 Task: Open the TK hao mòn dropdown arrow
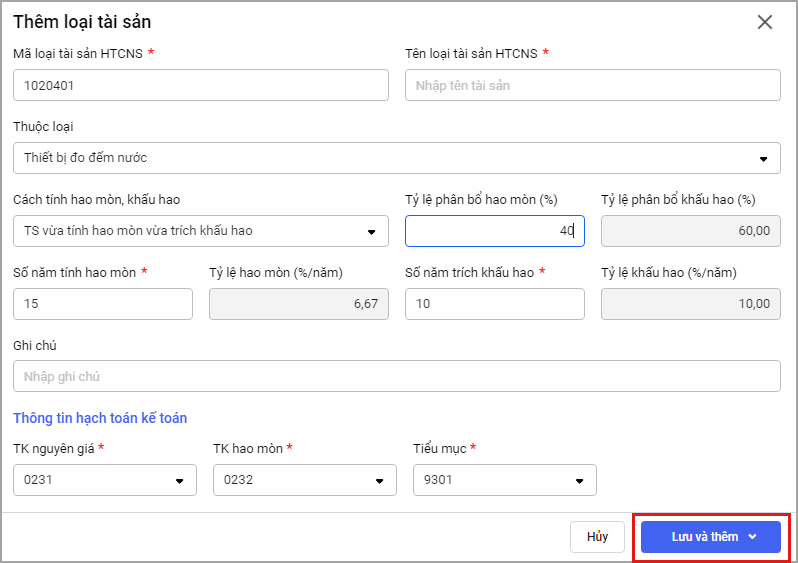379,480
